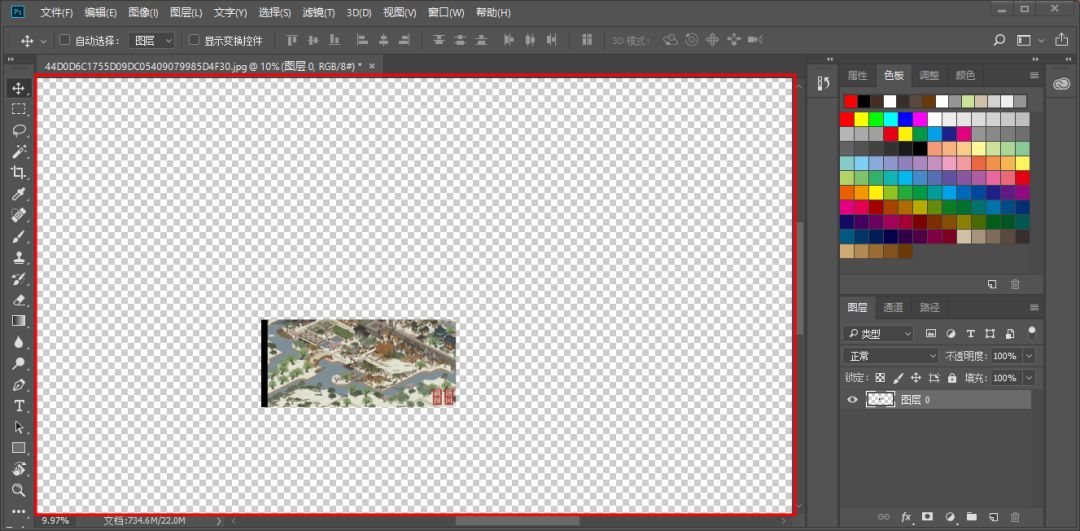
Task: Switch to the 调整 panel tab
Action: [929, 75]
